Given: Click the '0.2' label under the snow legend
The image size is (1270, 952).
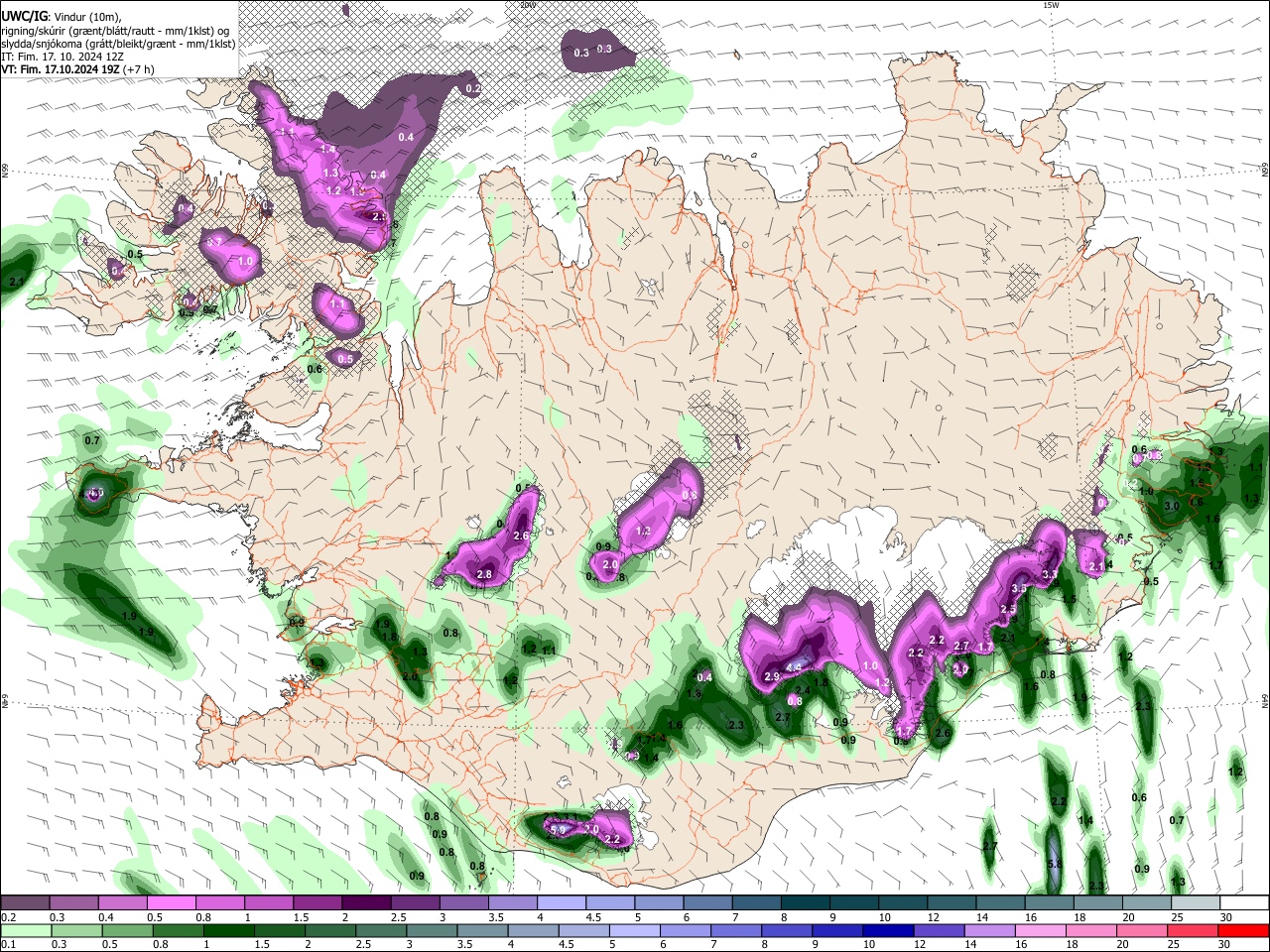Looking at the screenshot, I should (9, 917).
